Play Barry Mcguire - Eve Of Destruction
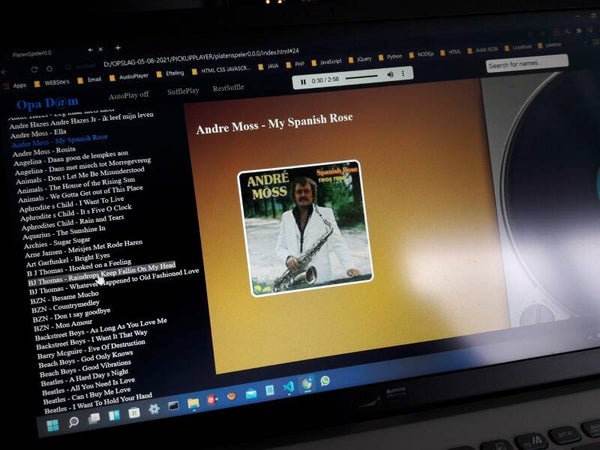Screen dimensions: 600x450 [91, 348]
